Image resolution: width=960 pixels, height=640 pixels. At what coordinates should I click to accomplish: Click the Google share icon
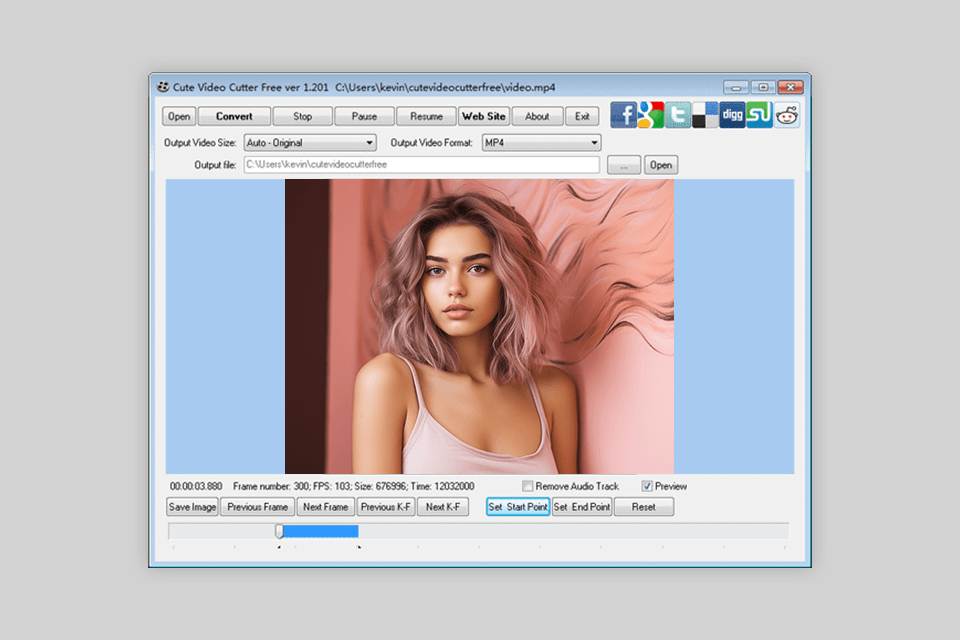tap(651, 115)
